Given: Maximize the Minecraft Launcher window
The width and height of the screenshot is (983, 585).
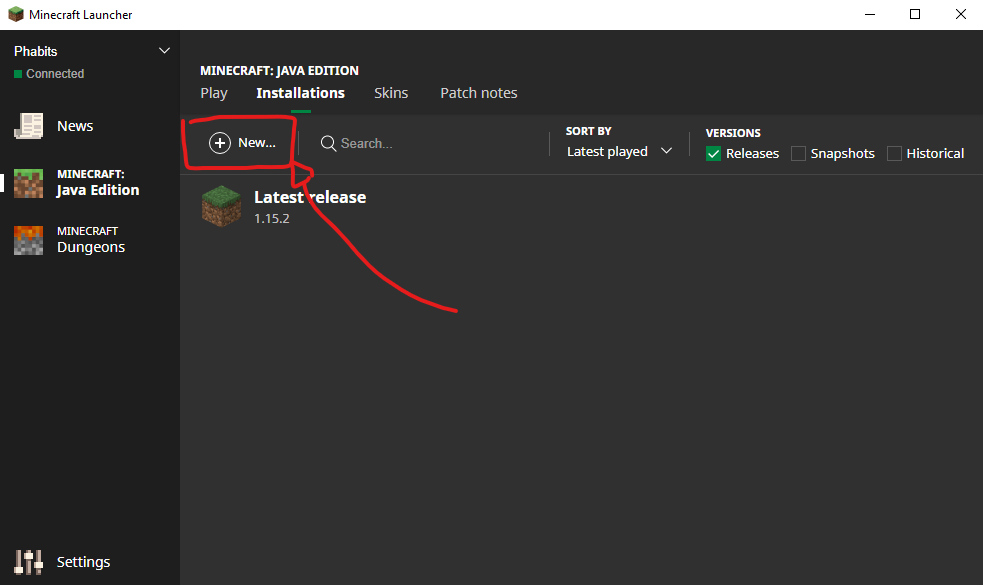Looking at the screenshot, I should [x=915, y=14].
